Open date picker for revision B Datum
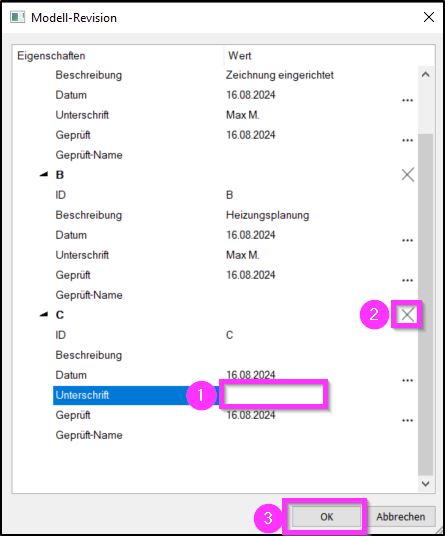Screen dimensions: 445x536 click(407, 240)
